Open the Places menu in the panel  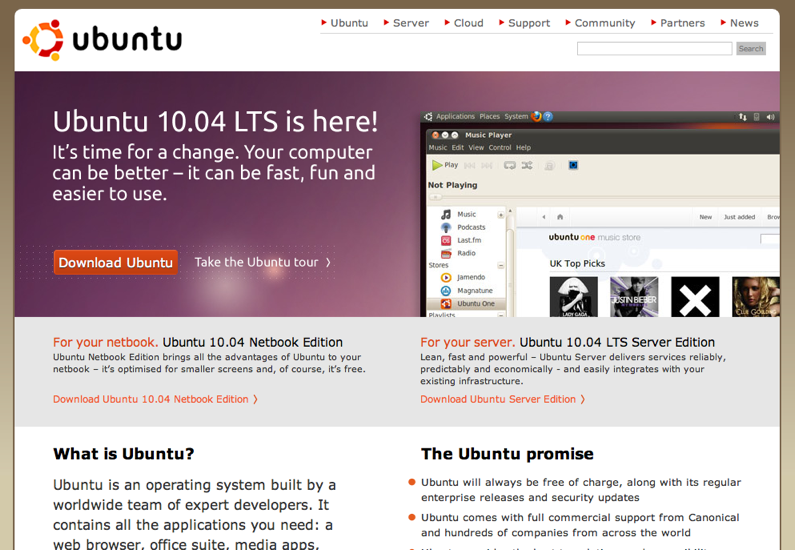pos(489,117)
